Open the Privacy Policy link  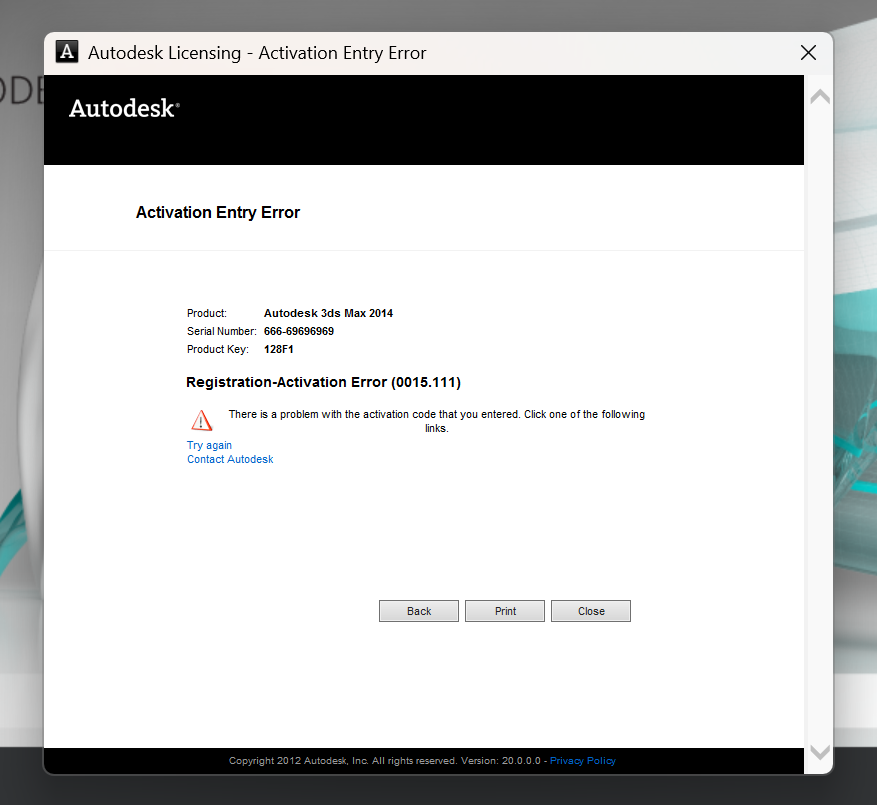click(583, 761)
